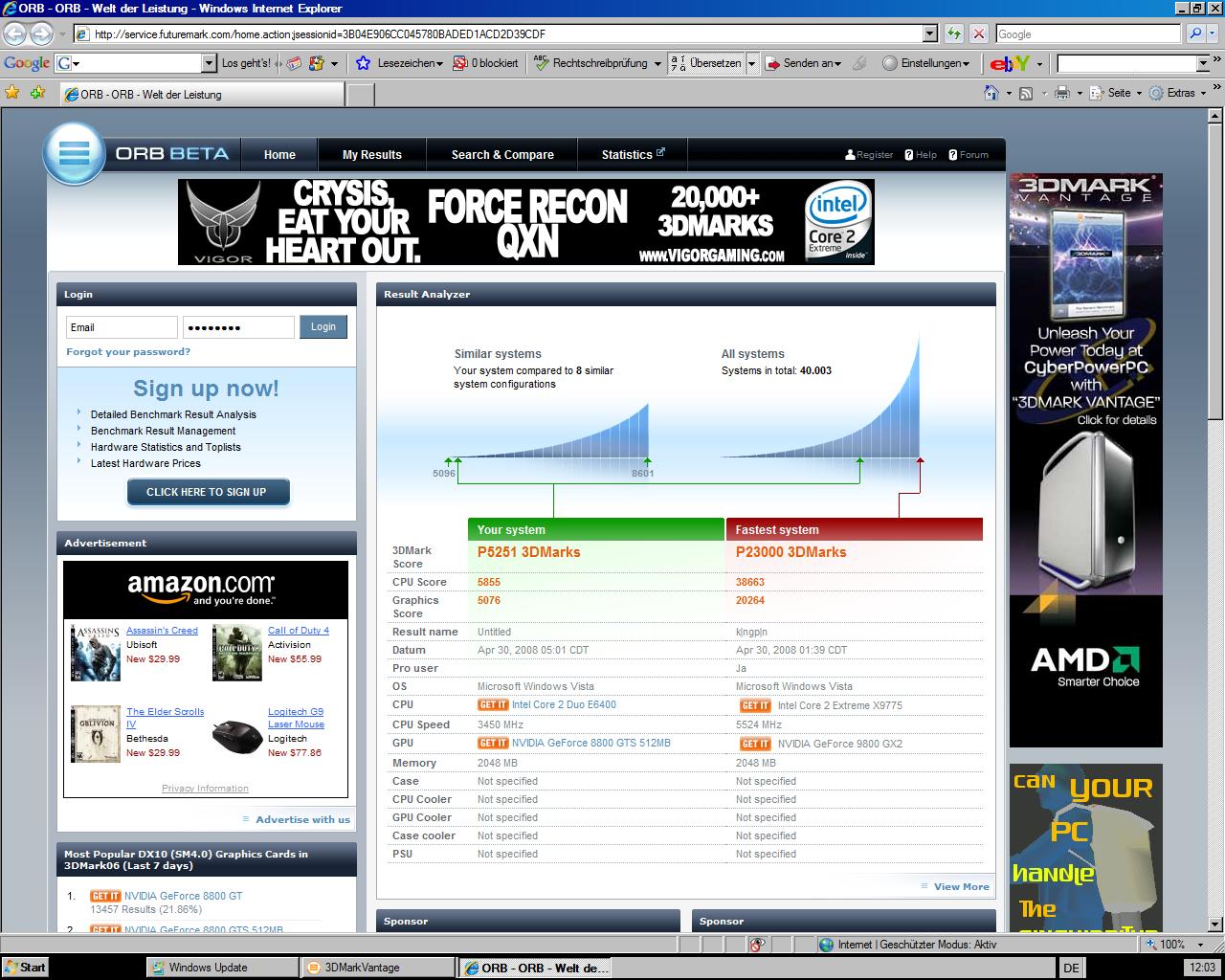
Task: Click the Print icon
Action: (x=1061, y=93)
